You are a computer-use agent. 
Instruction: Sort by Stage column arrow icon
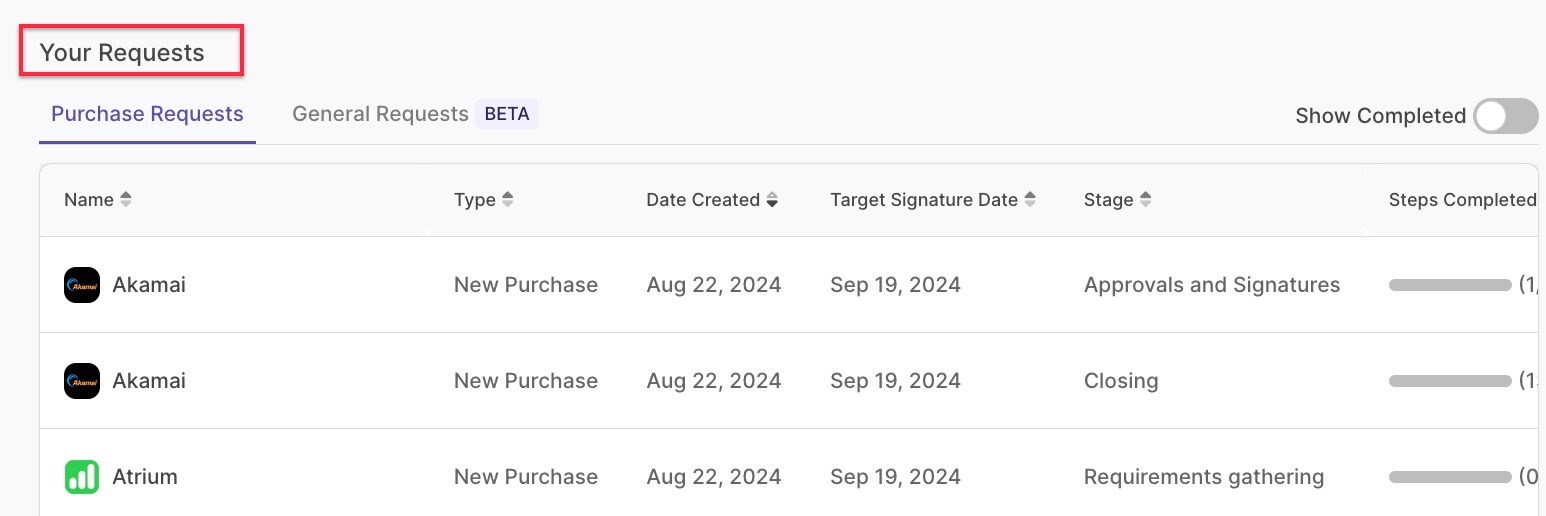click(1146, 200)
